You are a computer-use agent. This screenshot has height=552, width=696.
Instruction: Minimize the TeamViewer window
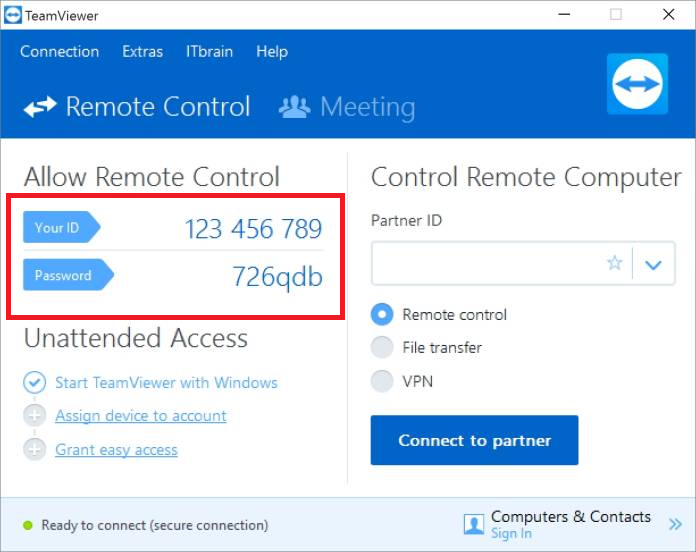pos(564,14)
